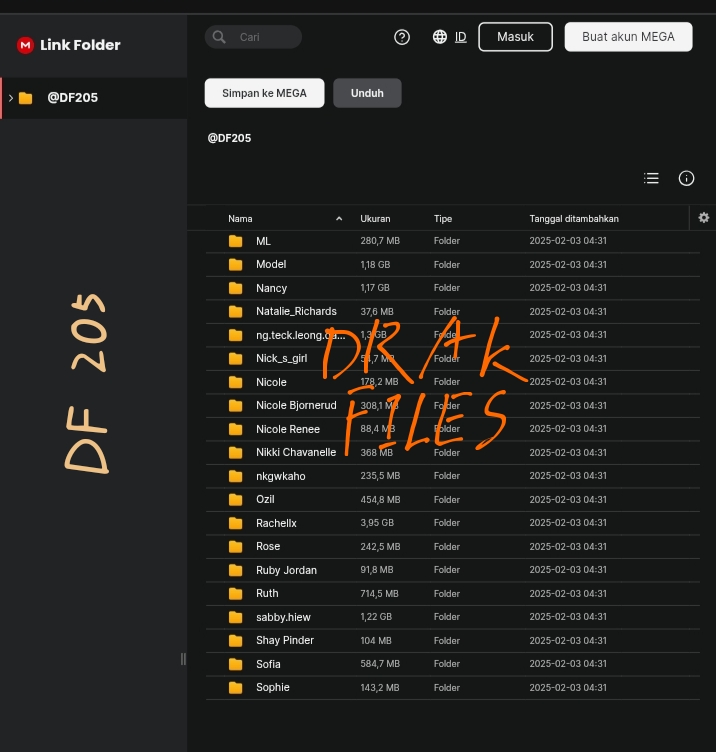Click the Unduh download button
This screenshot has width=716, height=752.
click(367, 93)
